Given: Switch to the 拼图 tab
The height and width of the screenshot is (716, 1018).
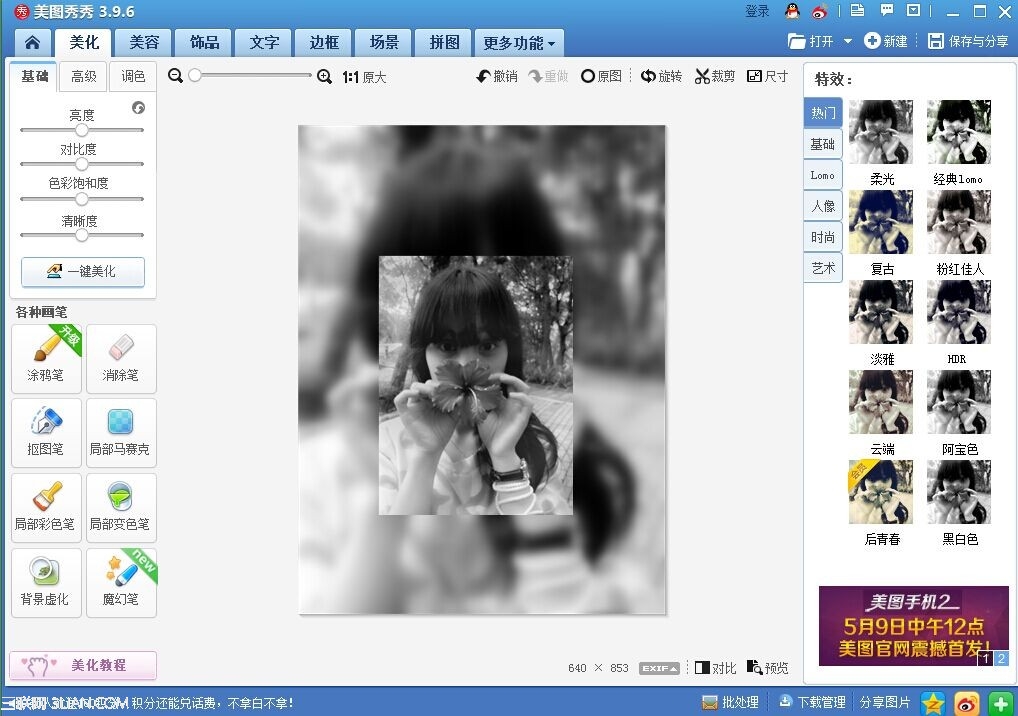Looking at the screenshot, I should 445,43.
